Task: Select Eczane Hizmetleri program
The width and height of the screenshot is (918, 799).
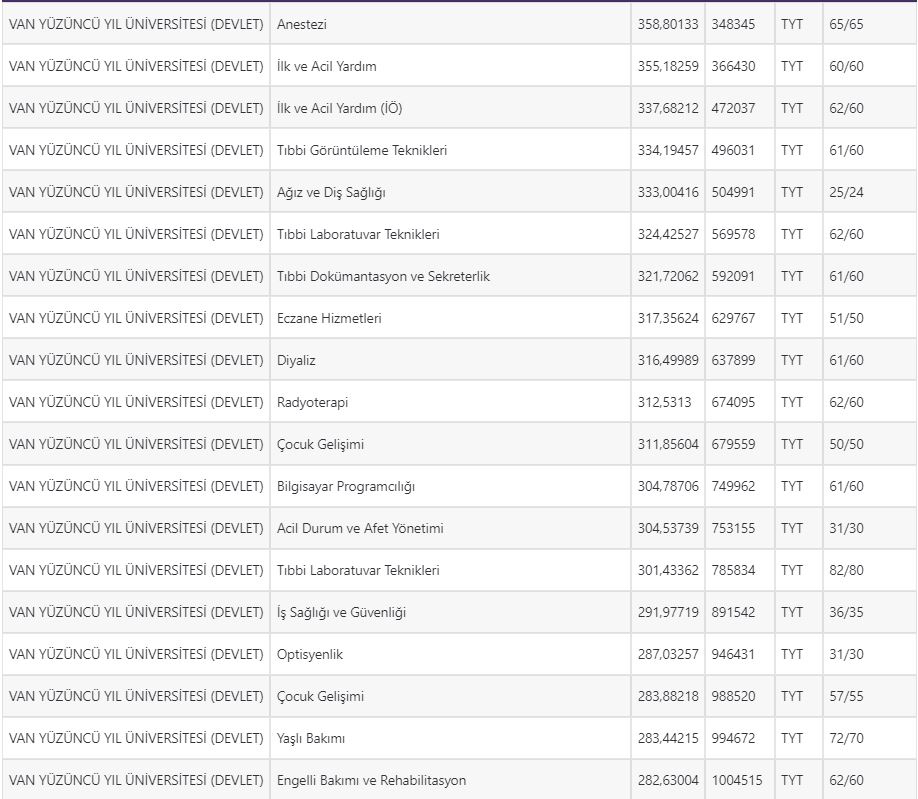Action: (329, 318)
